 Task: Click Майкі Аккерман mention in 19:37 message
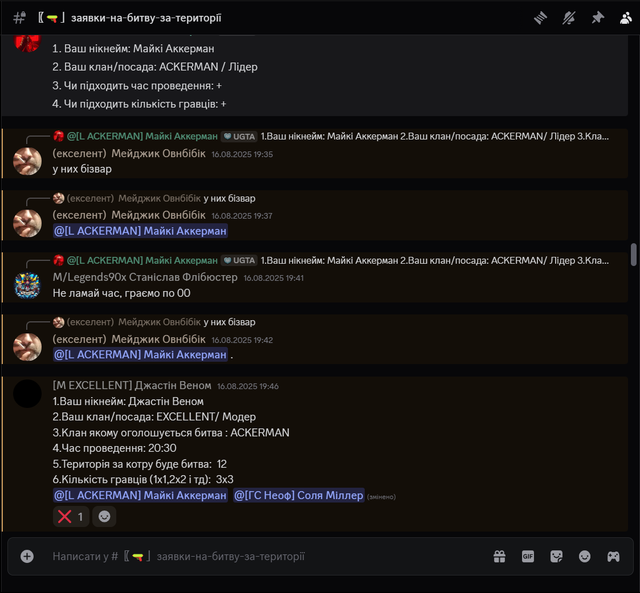[140, 231]
